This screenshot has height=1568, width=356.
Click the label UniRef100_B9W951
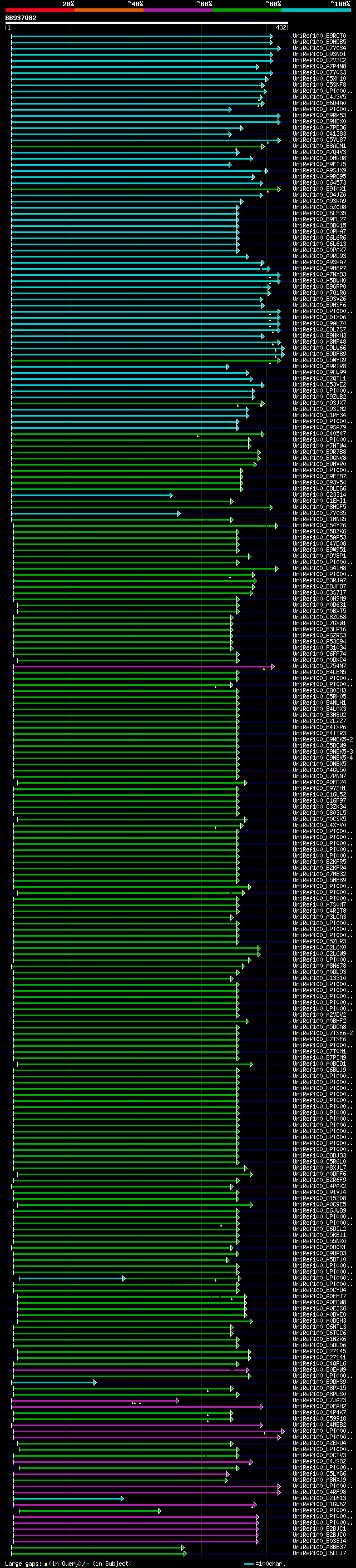point(319,550)
